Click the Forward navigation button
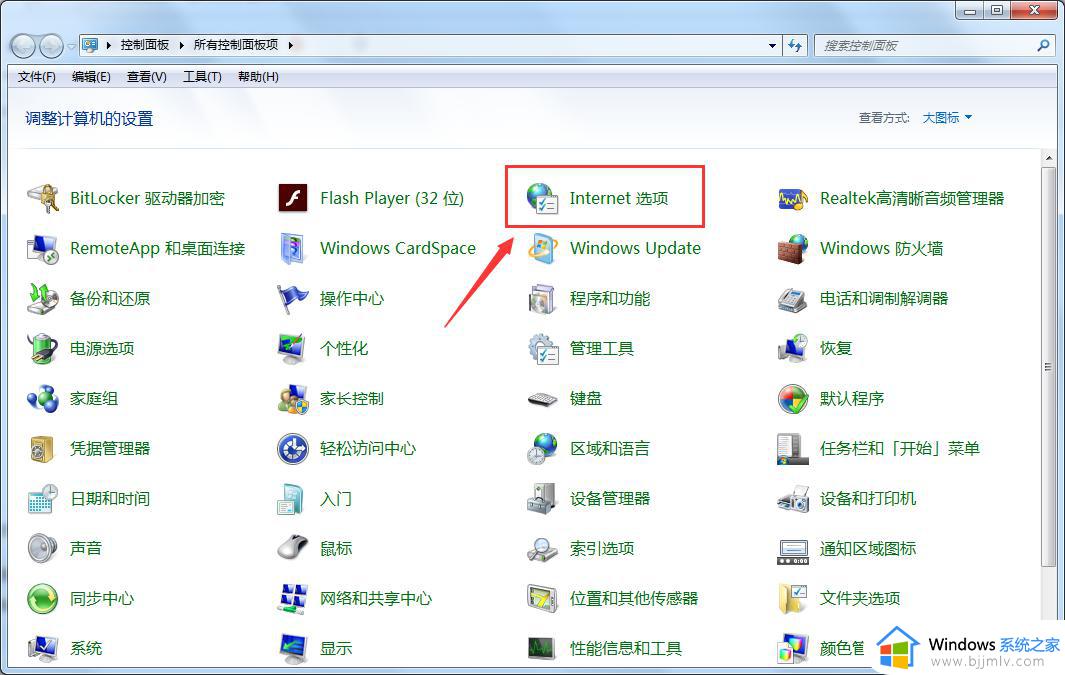1065x675 pixels. point(51,46)
